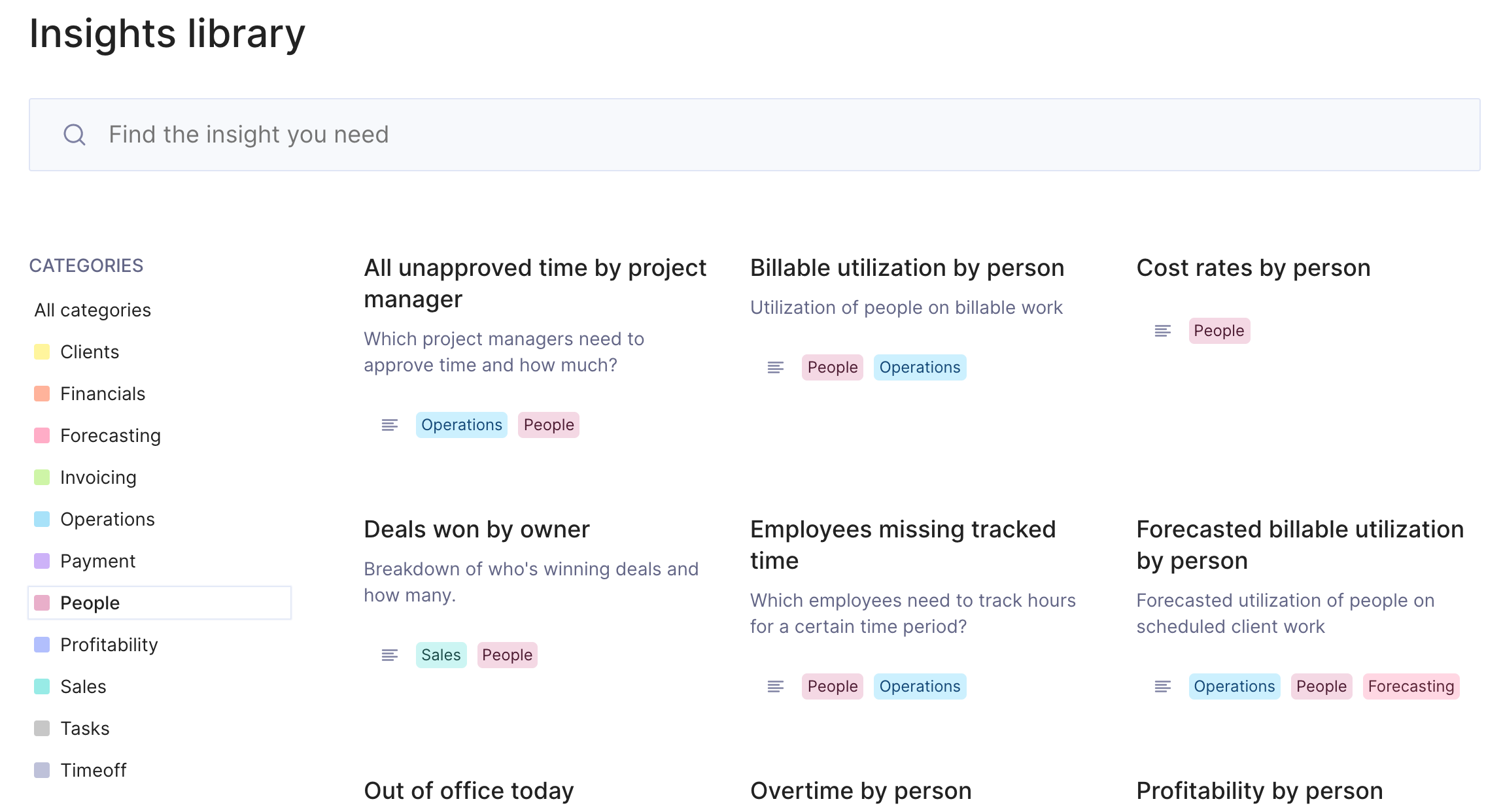The height and width of the screenshot is (812, 1503).
Task: Click the report icon under Forecasted billable utilization
Action: [x=1163, y=686]
